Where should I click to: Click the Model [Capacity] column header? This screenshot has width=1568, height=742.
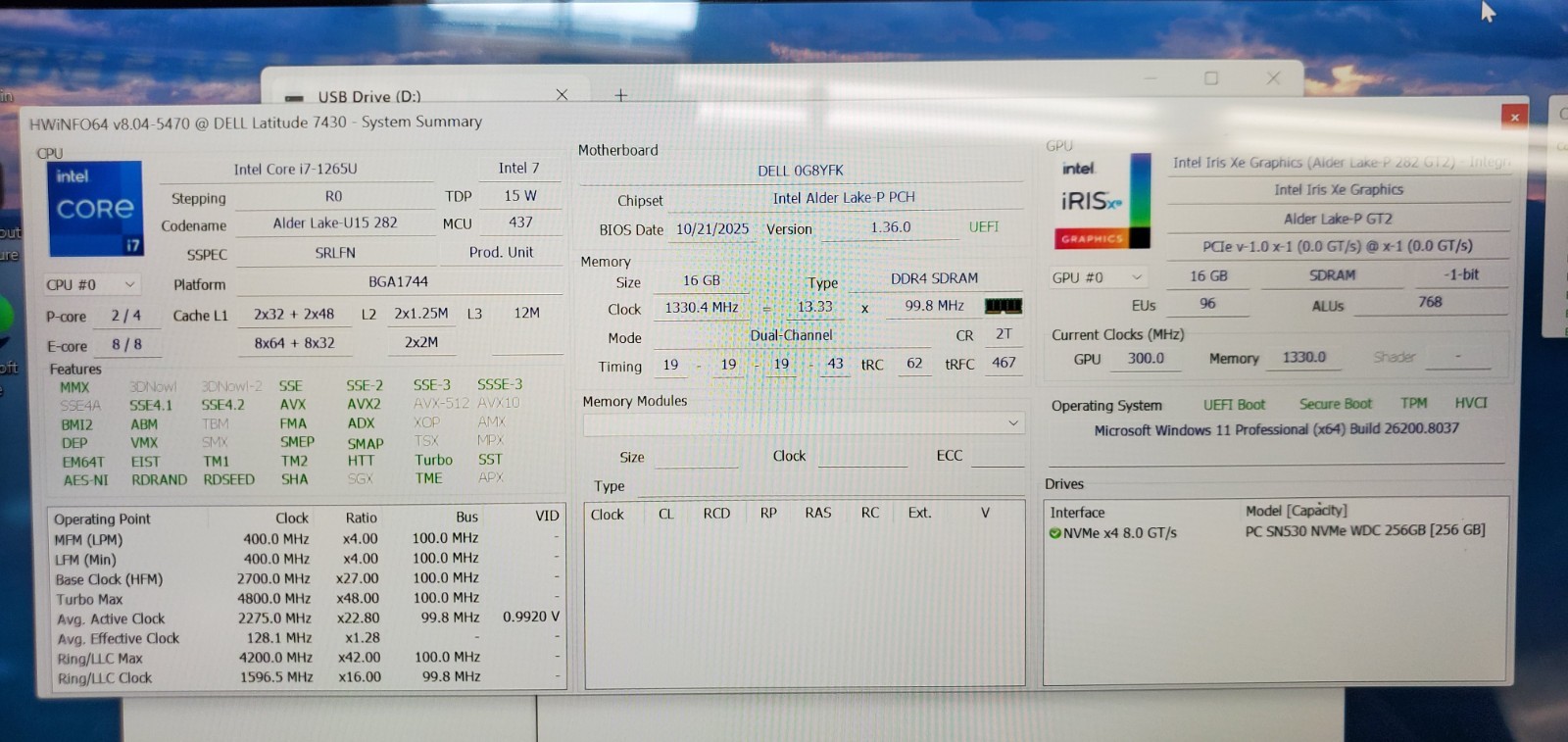point(1296,511)
